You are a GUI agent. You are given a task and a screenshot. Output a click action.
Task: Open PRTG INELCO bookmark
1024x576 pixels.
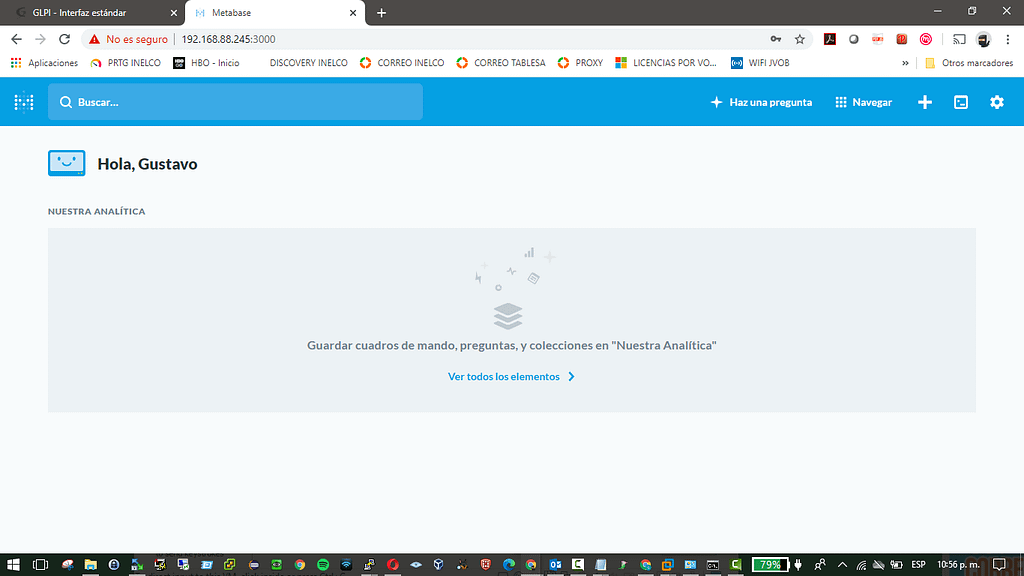126,63
